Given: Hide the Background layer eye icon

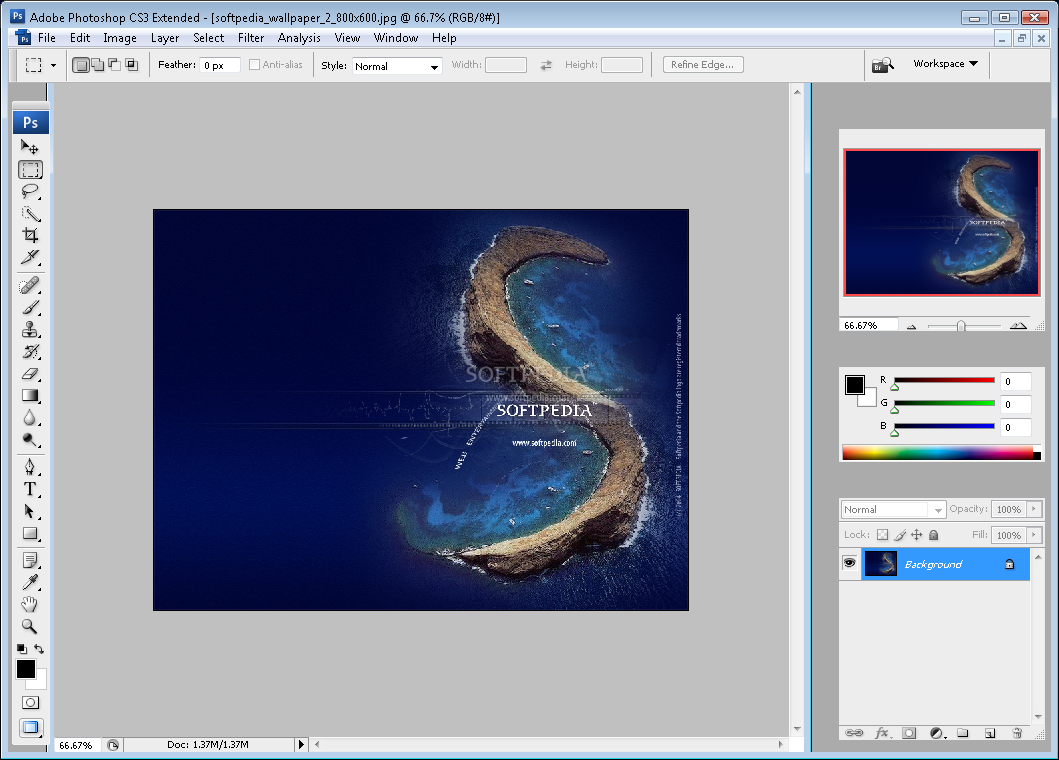Looking at the screenshot, I should coord(849,564).
